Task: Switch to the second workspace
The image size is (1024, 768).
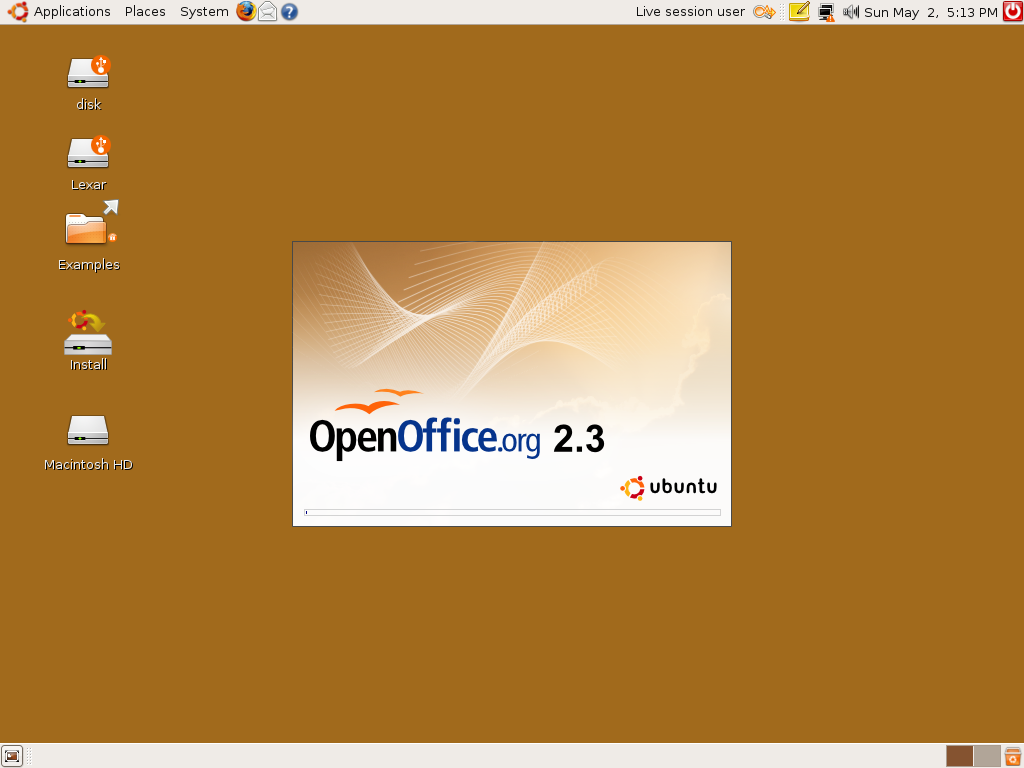Action: pos(987,756)
